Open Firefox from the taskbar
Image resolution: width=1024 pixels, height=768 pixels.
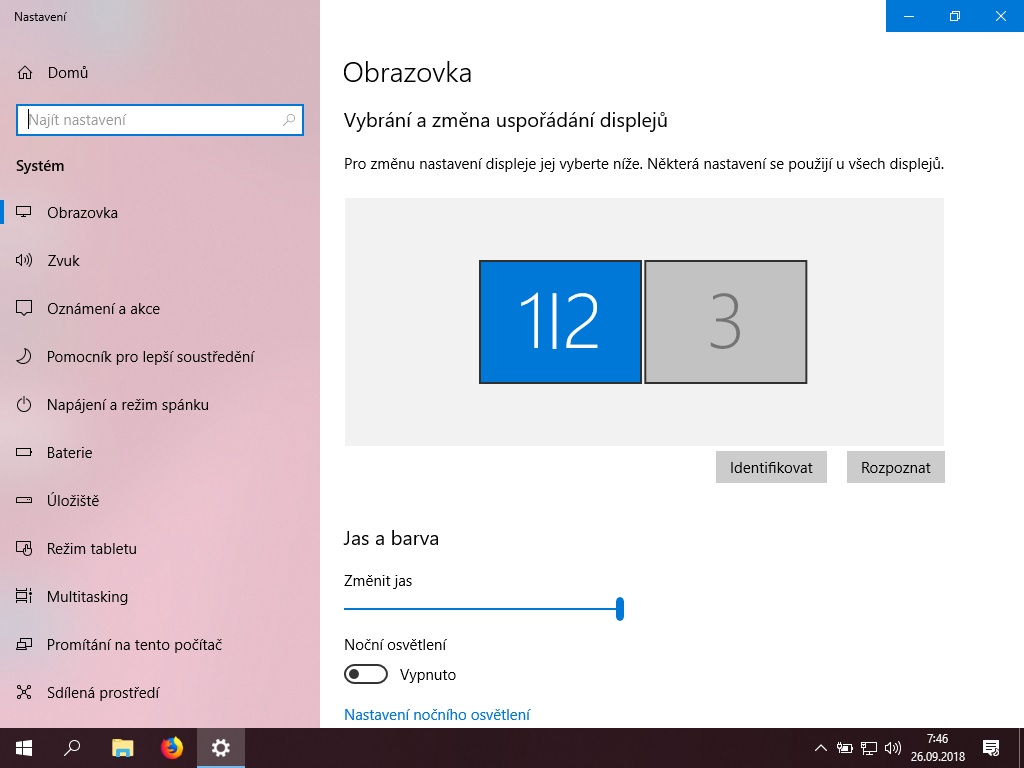(172, 747)
